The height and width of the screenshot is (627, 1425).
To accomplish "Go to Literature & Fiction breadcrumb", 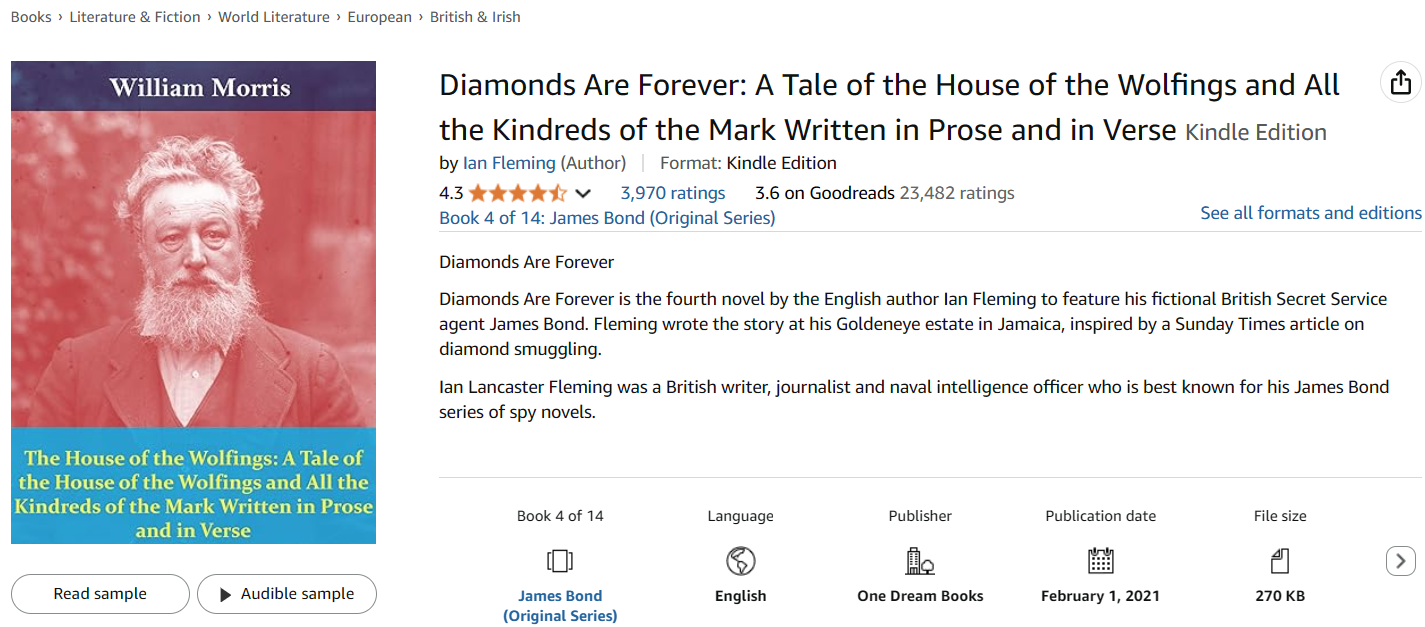I will [135, 17].
